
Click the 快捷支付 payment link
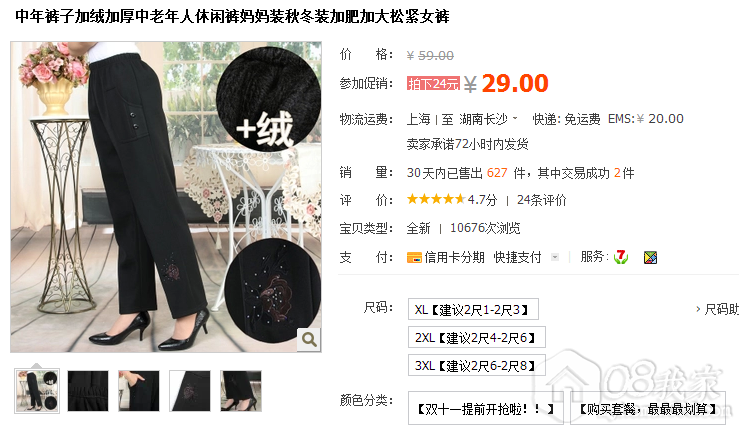[x=517, y=257]
